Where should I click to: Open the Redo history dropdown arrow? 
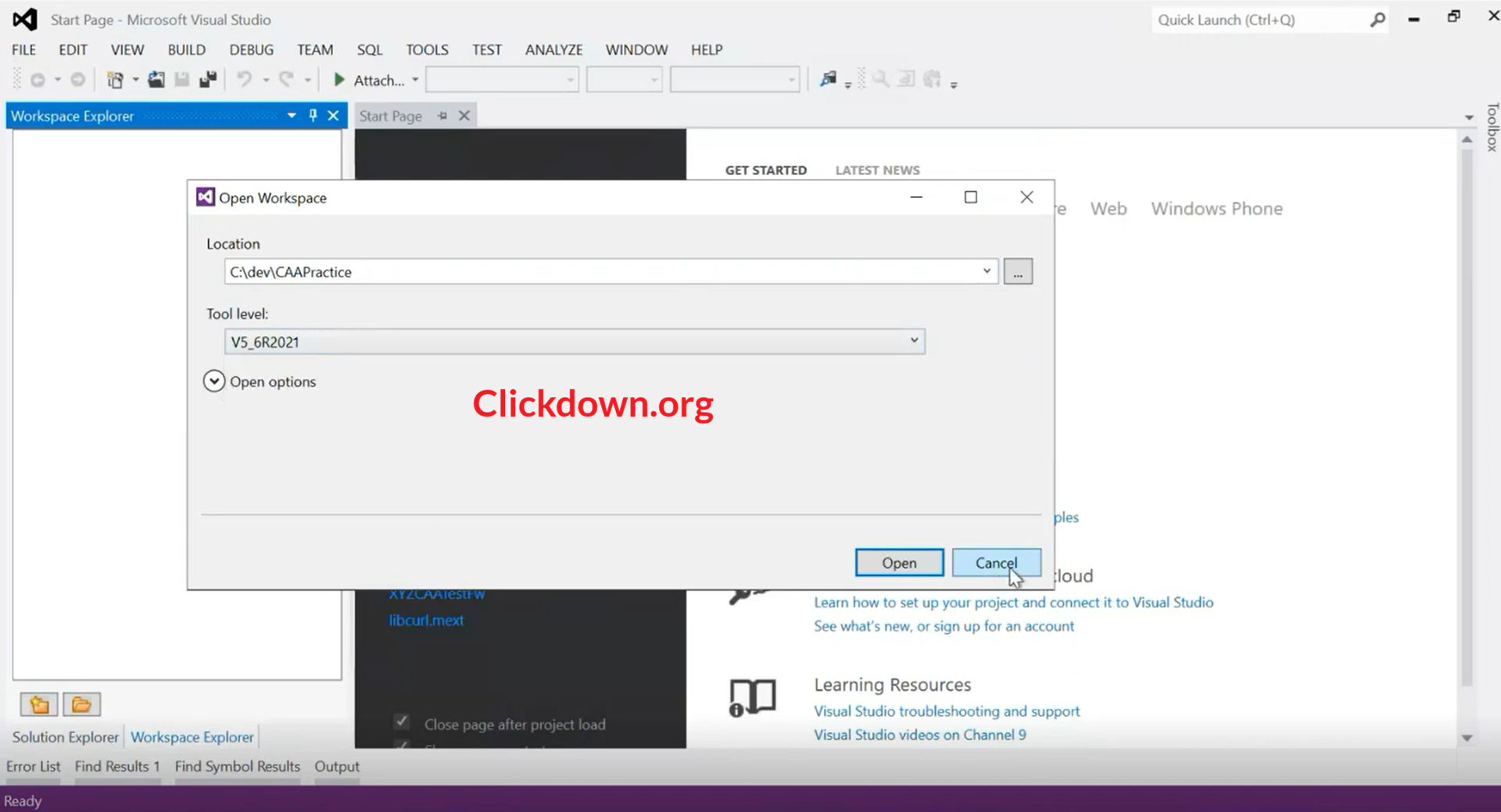pyautogui.click(x=307, y=80)
